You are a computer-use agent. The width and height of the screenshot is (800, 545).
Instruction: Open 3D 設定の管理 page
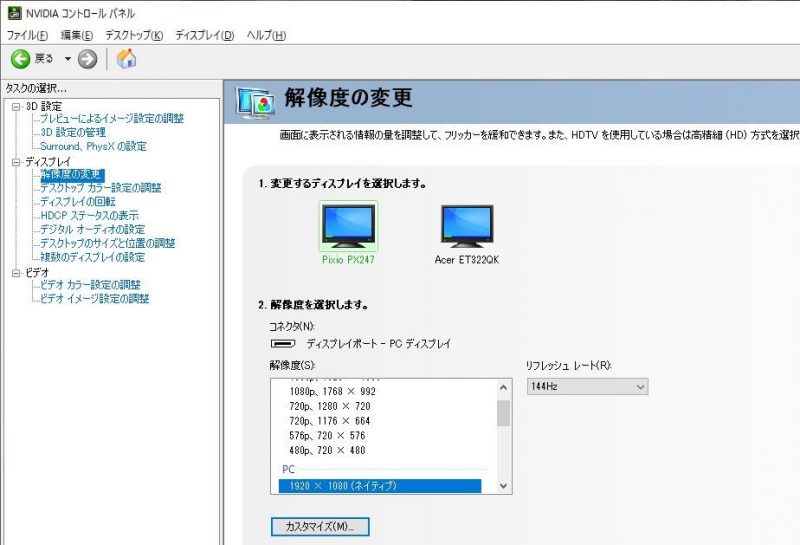[73, 132]
